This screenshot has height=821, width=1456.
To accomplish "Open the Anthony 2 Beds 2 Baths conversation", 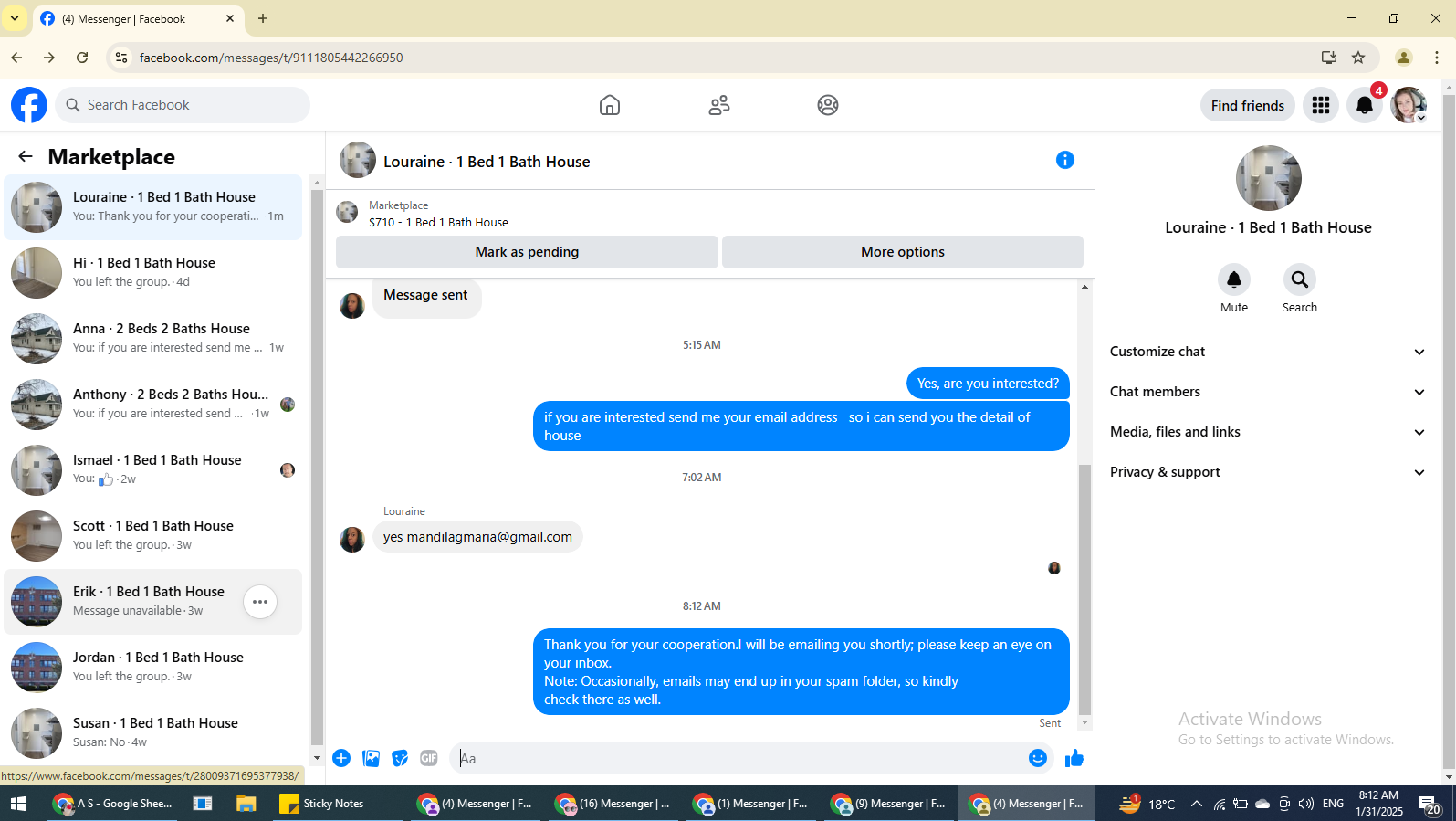I will (x=153, y=405).
